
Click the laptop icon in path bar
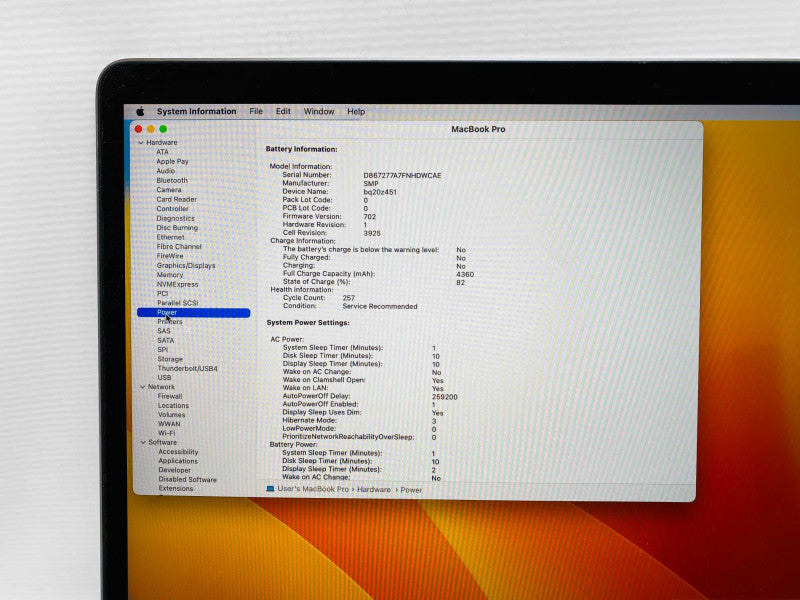click(270, 489)
